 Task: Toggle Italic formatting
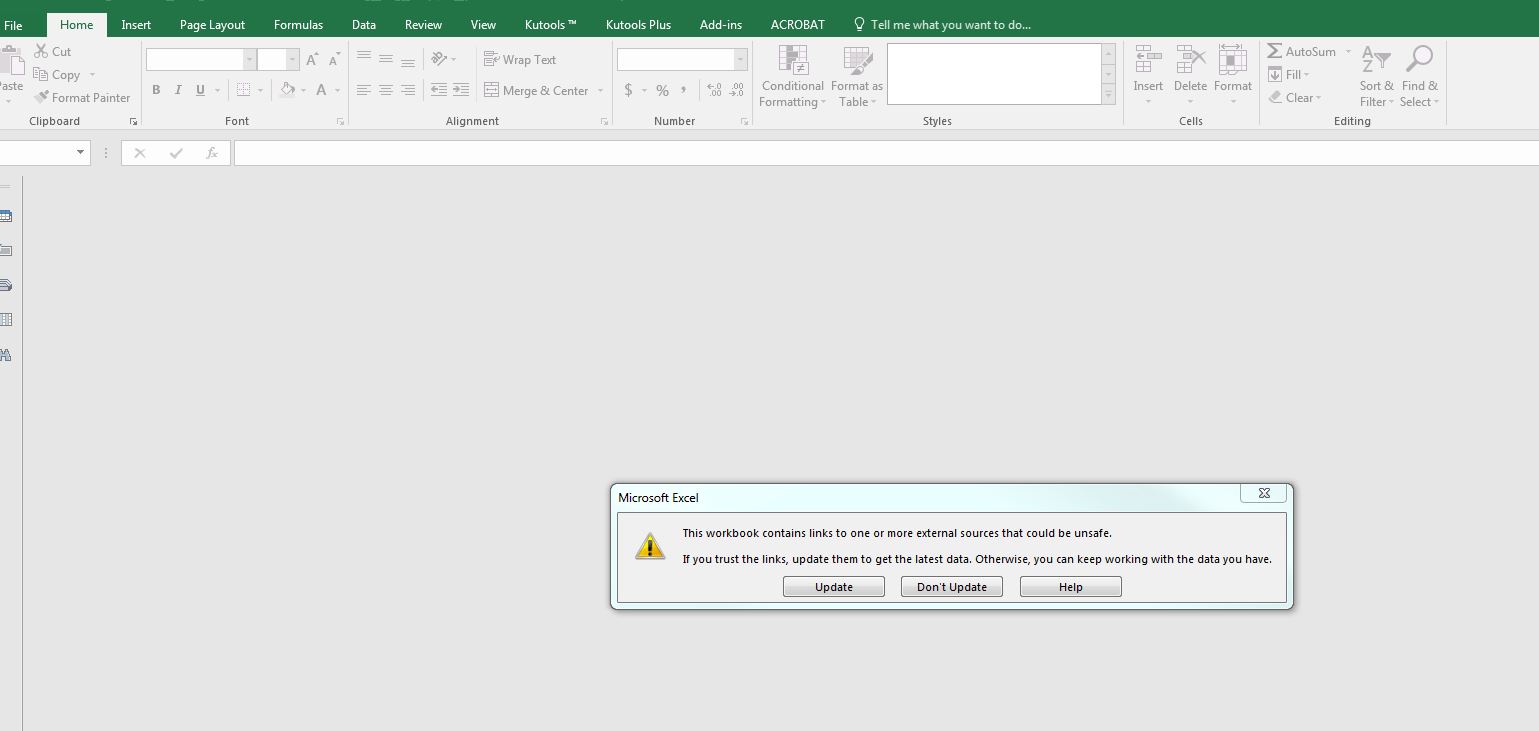pyautogui.click(x=178, y=90)
